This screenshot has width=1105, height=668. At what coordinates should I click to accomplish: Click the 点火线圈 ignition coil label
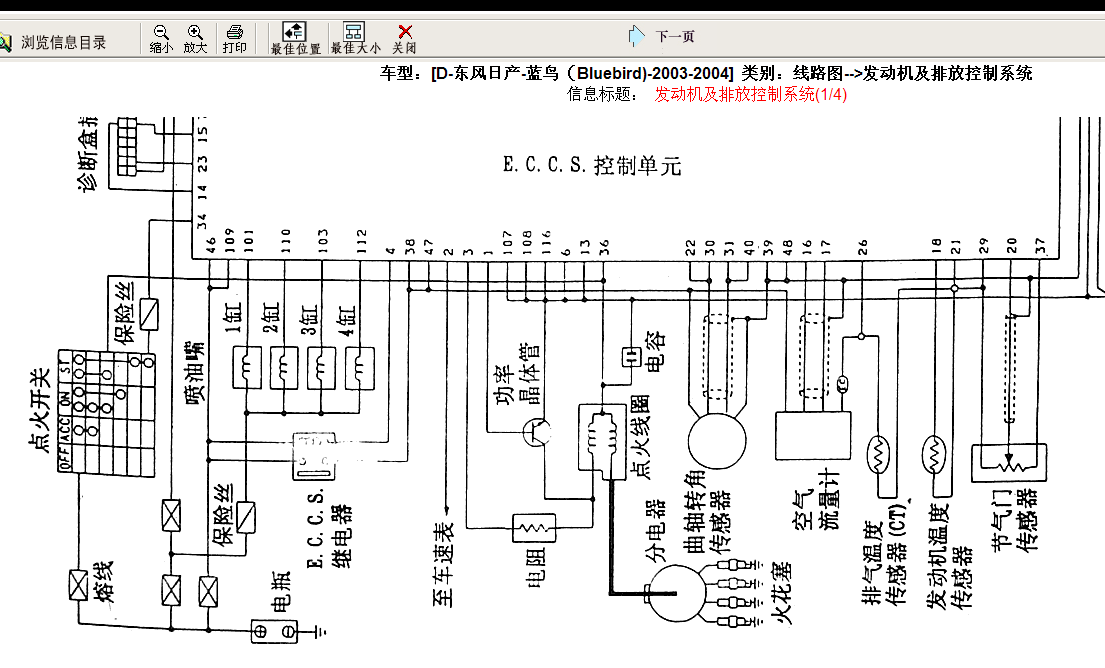pos(641,438)
